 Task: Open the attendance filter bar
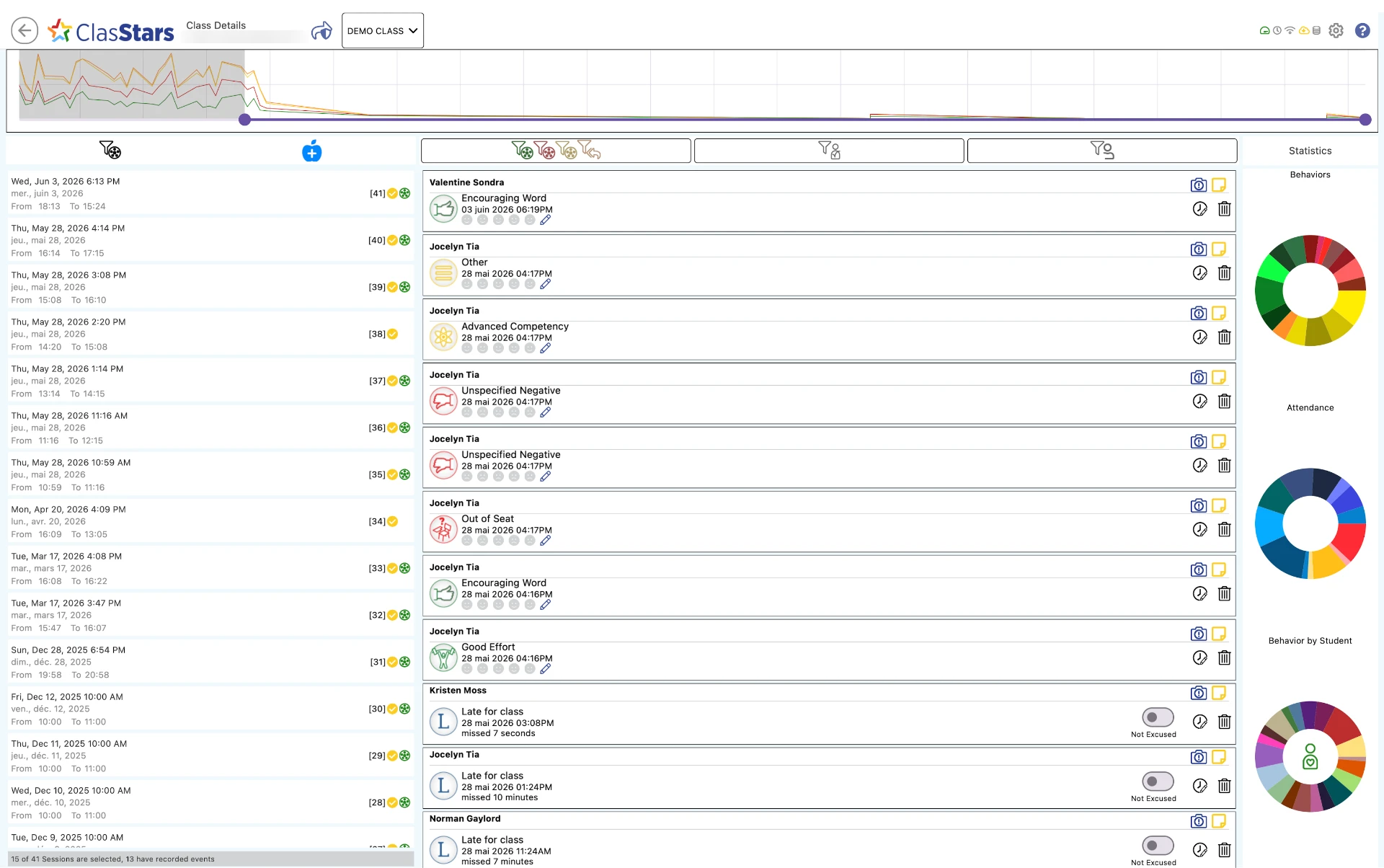[829, 151]
